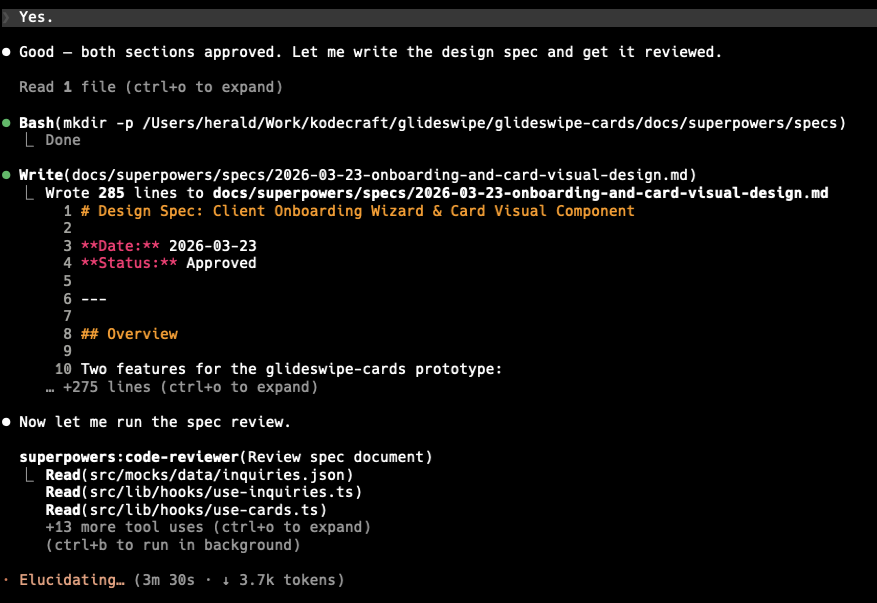Click the green bullet next to Bash command

[7, 123]
